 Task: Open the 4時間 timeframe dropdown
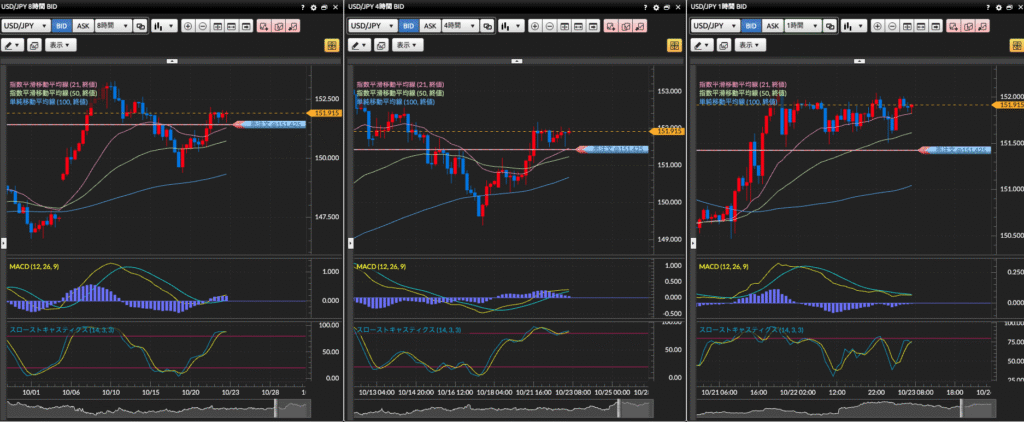(459, 26)
